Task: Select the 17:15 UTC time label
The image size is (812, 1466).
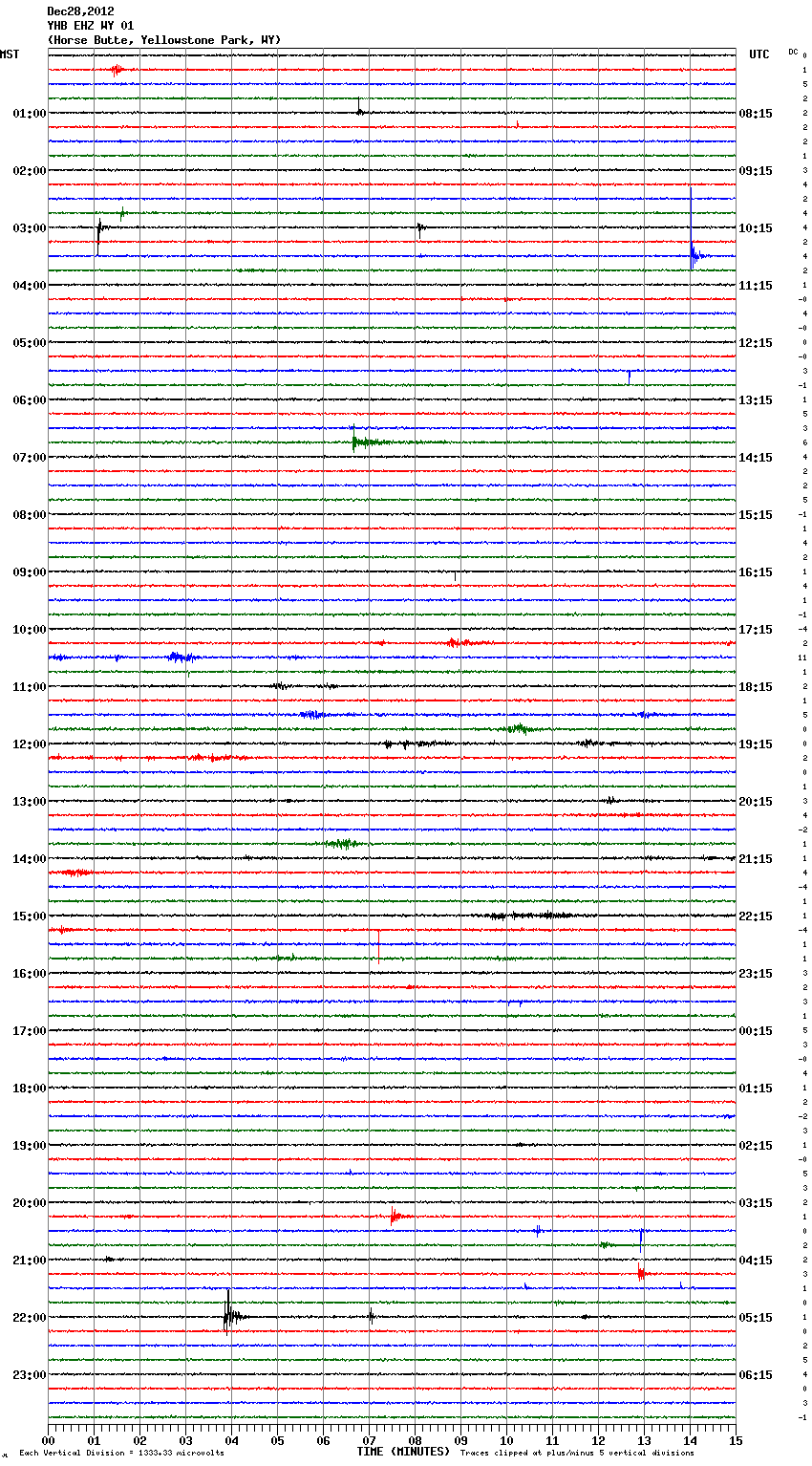Action: point(756,630)
